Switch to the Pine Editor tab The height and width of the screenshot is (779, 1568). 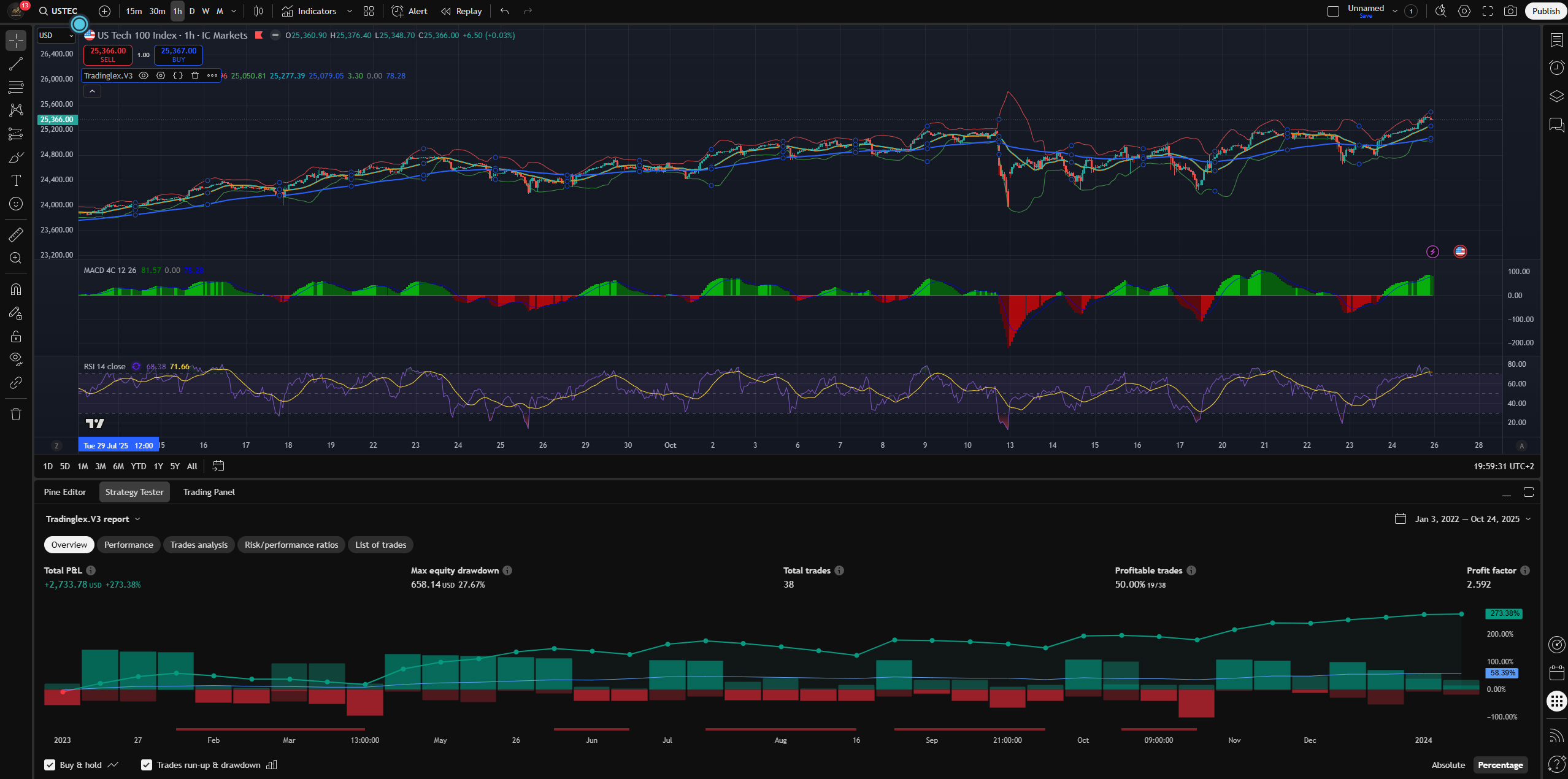(65, 492)
